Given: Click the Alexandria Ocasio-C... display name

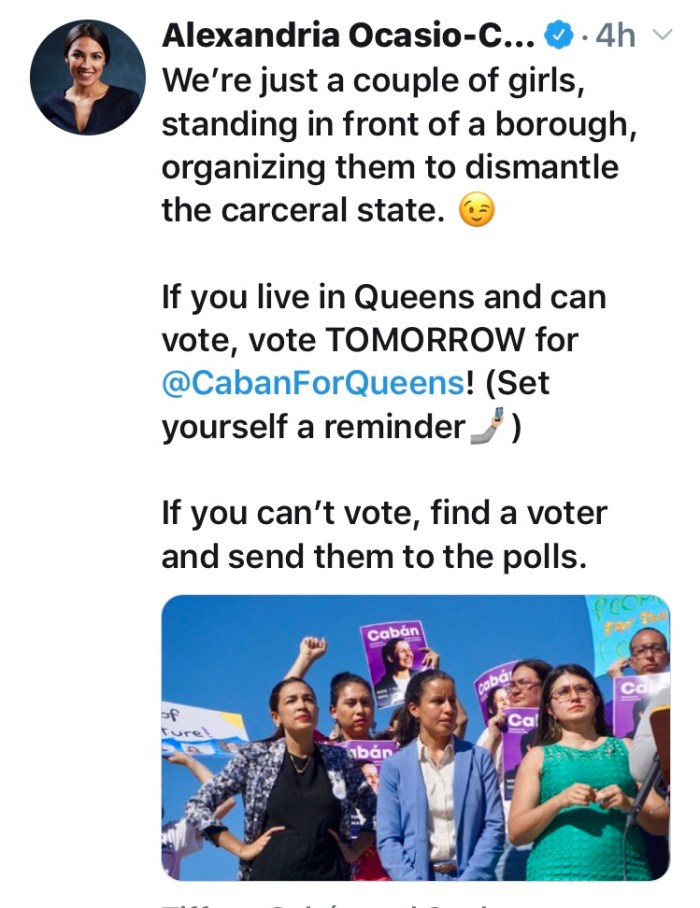Looking at the screenshot, I should [x=347, y=36].
